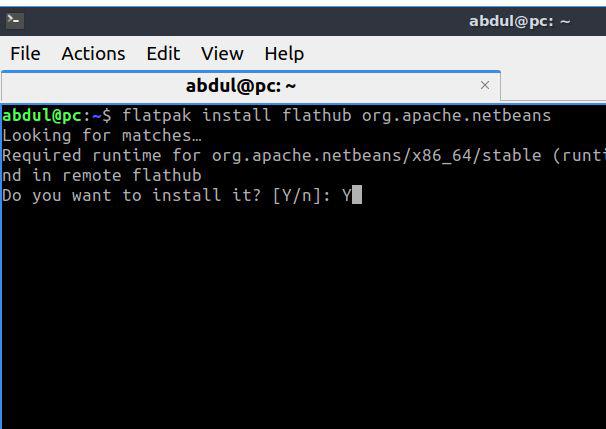Open the Edit menu
Image resolution: width=606 pixels, height=429 pixels.
click(163, 54)
